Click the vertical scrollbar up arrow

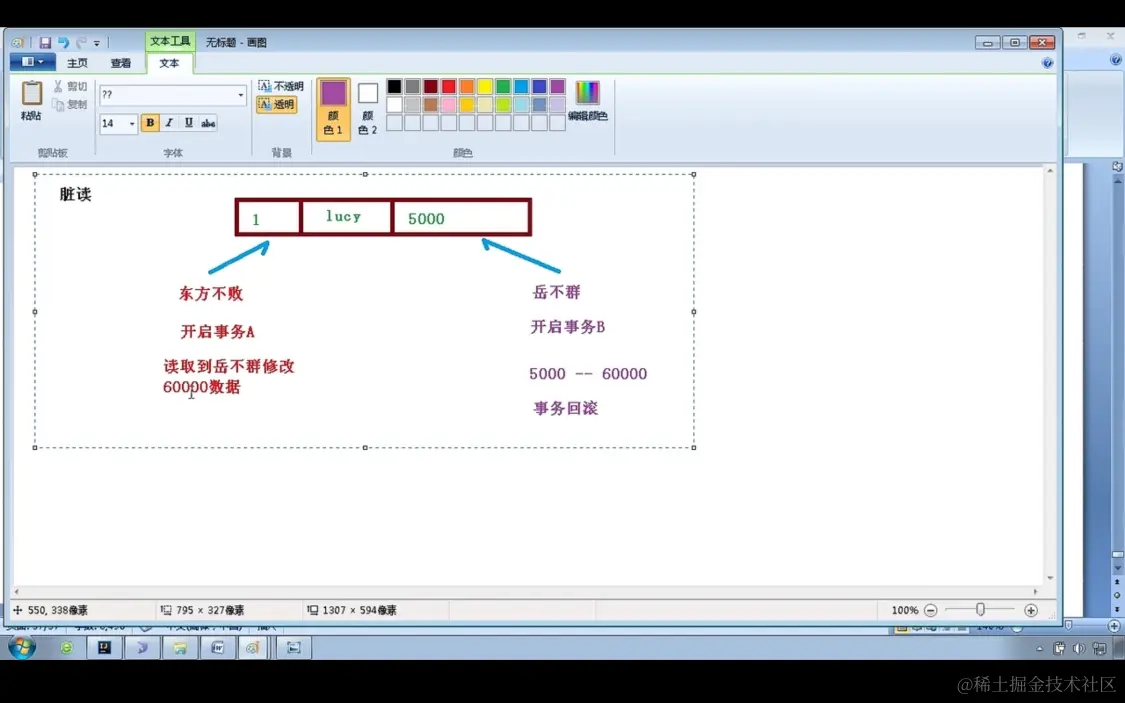[1050, 171]
